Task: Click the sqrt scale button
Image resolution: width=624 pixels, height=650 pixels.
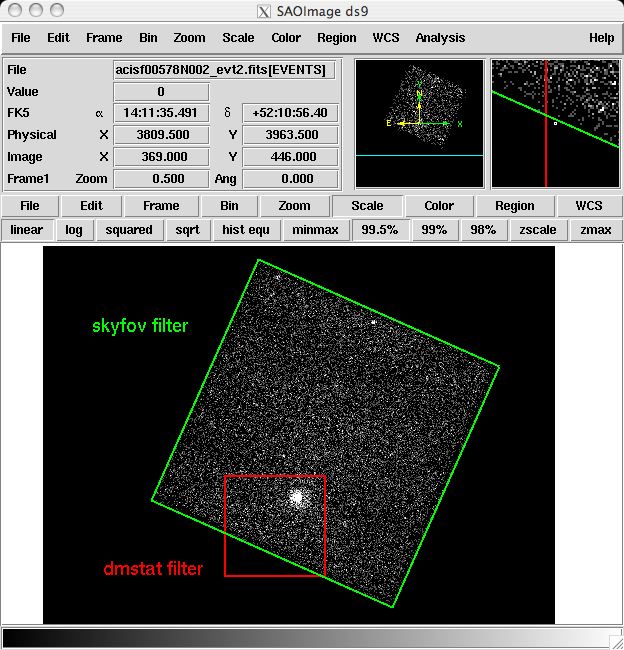Action: coord(187,230)
